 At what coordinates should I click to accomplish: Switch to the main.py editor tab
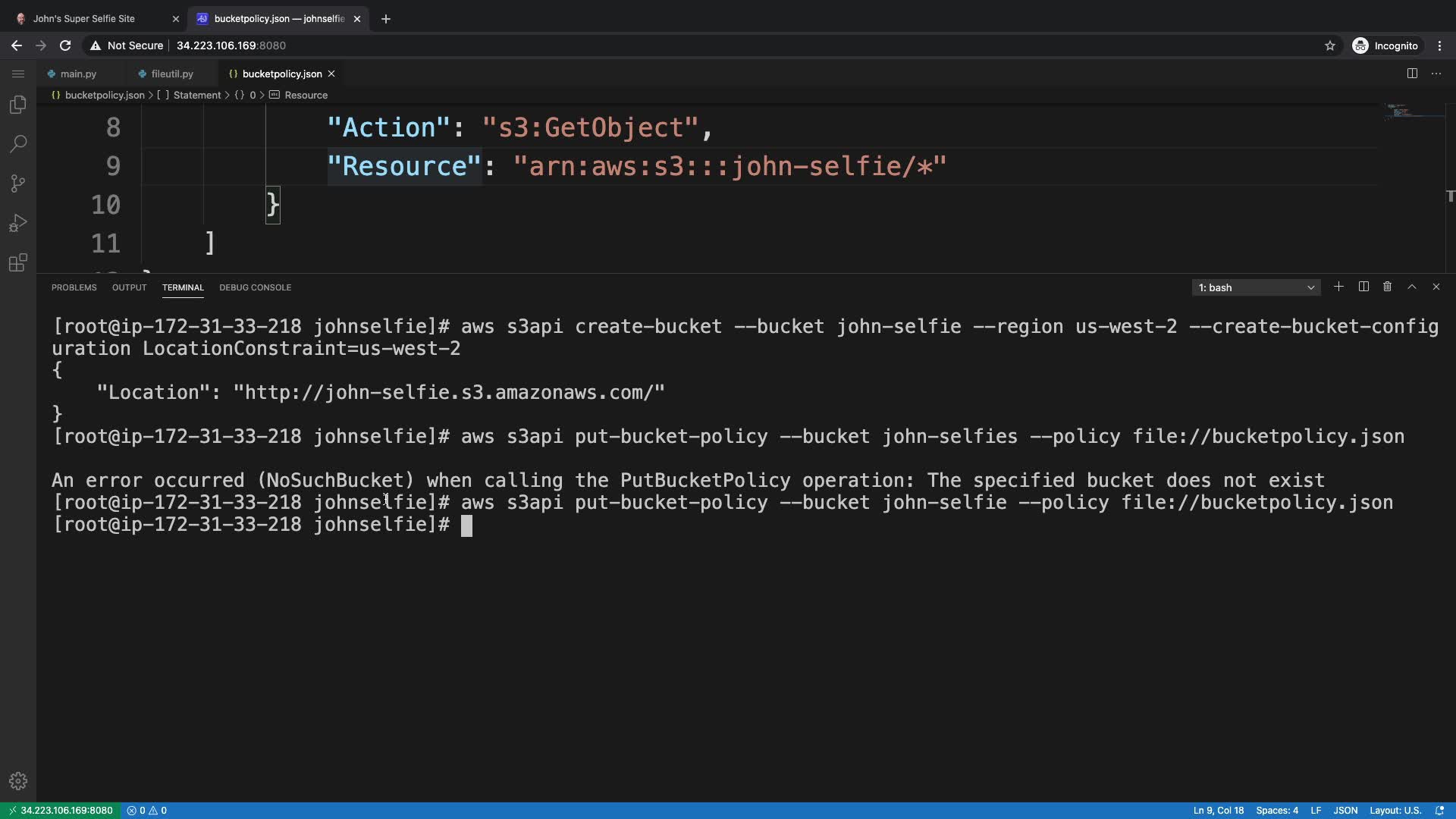[78, 74]
